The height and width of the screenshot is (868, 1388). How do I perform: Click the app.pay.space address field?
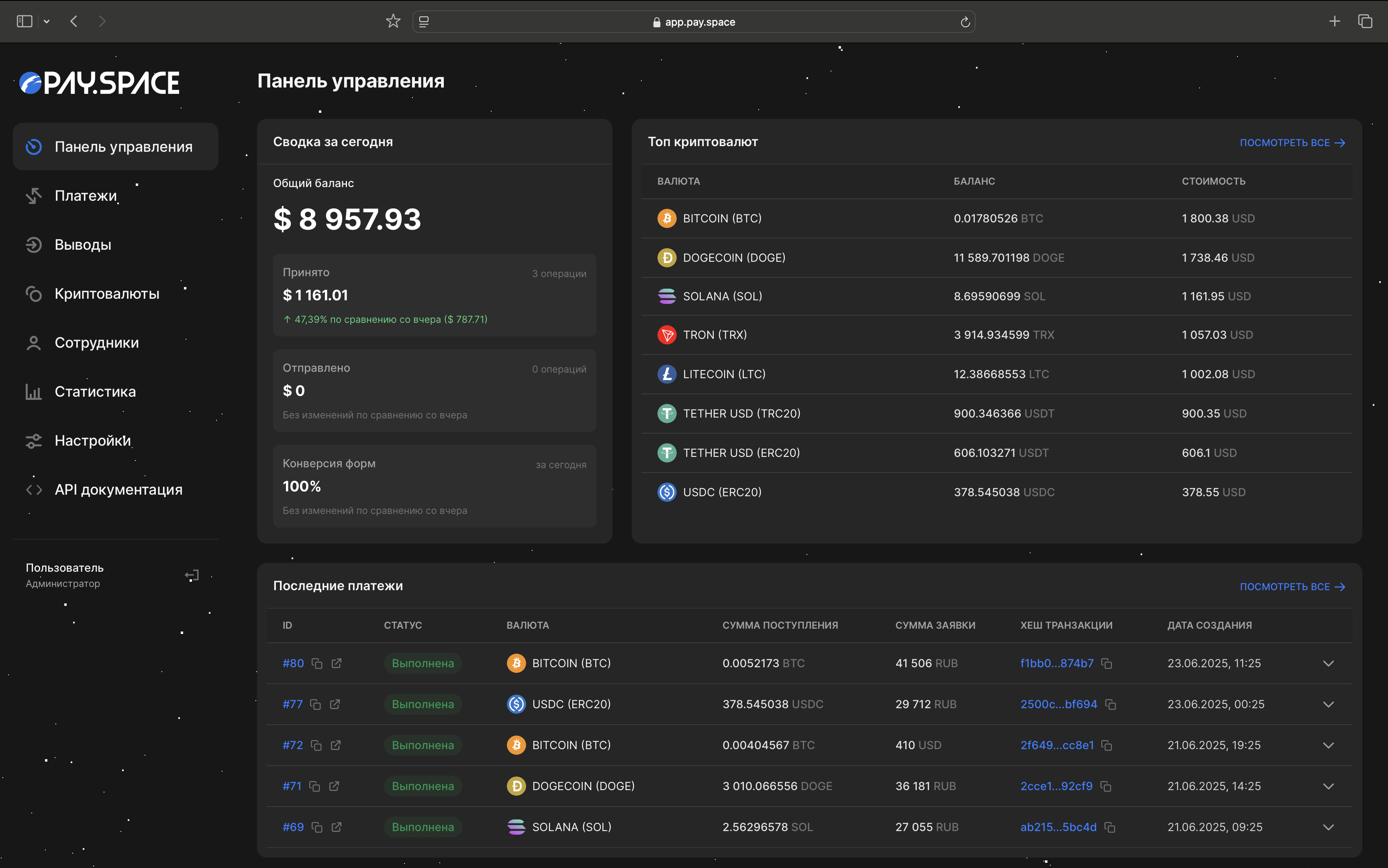pyautogui.click(x=700, y=22)
